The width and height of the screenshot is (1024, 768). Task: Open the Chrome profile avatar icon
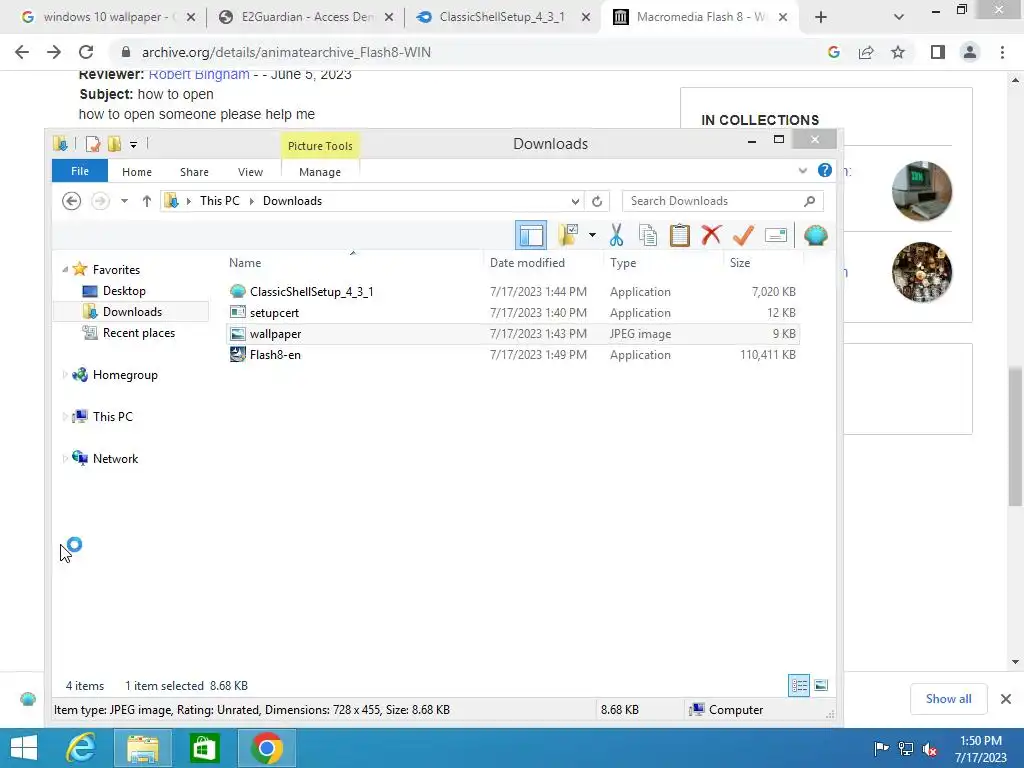point(970,52)
